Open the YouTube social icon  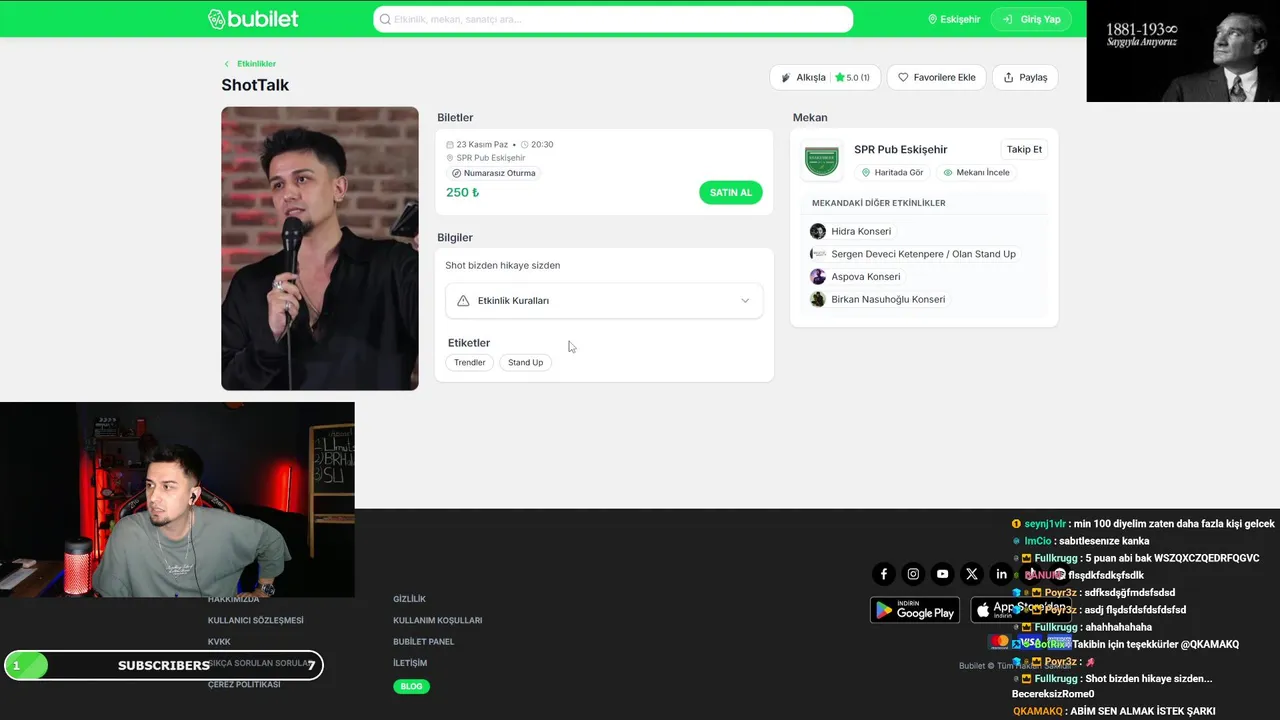[942, 574]
